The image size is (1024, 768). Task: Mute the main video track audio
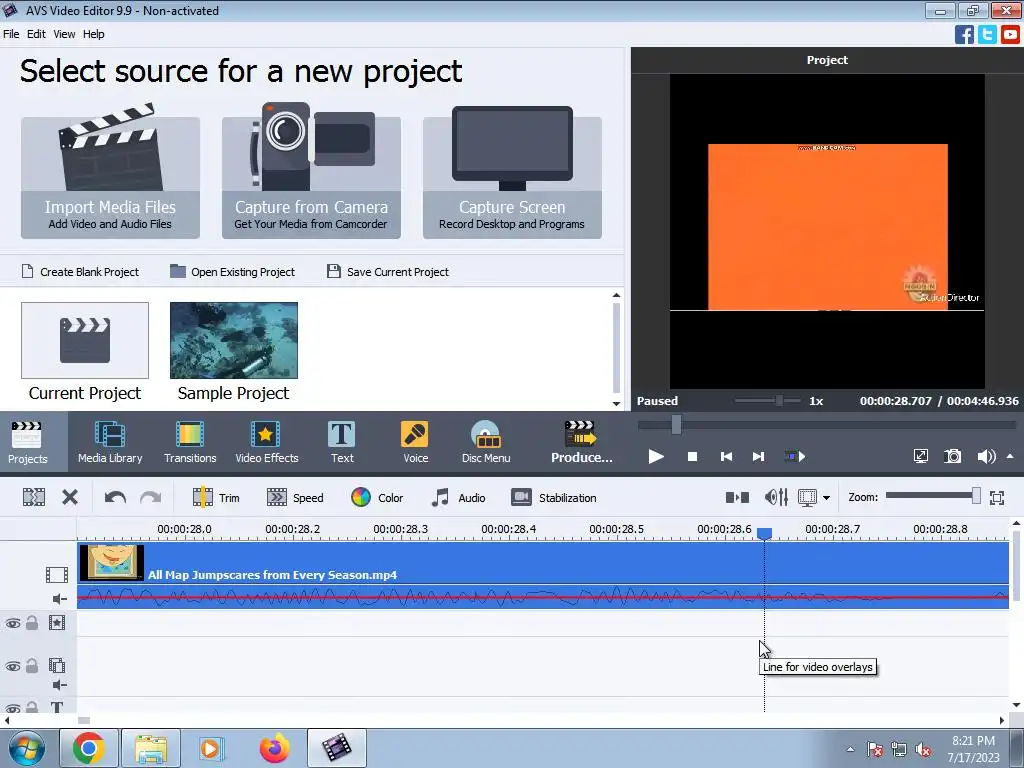[x=59, y=599]
